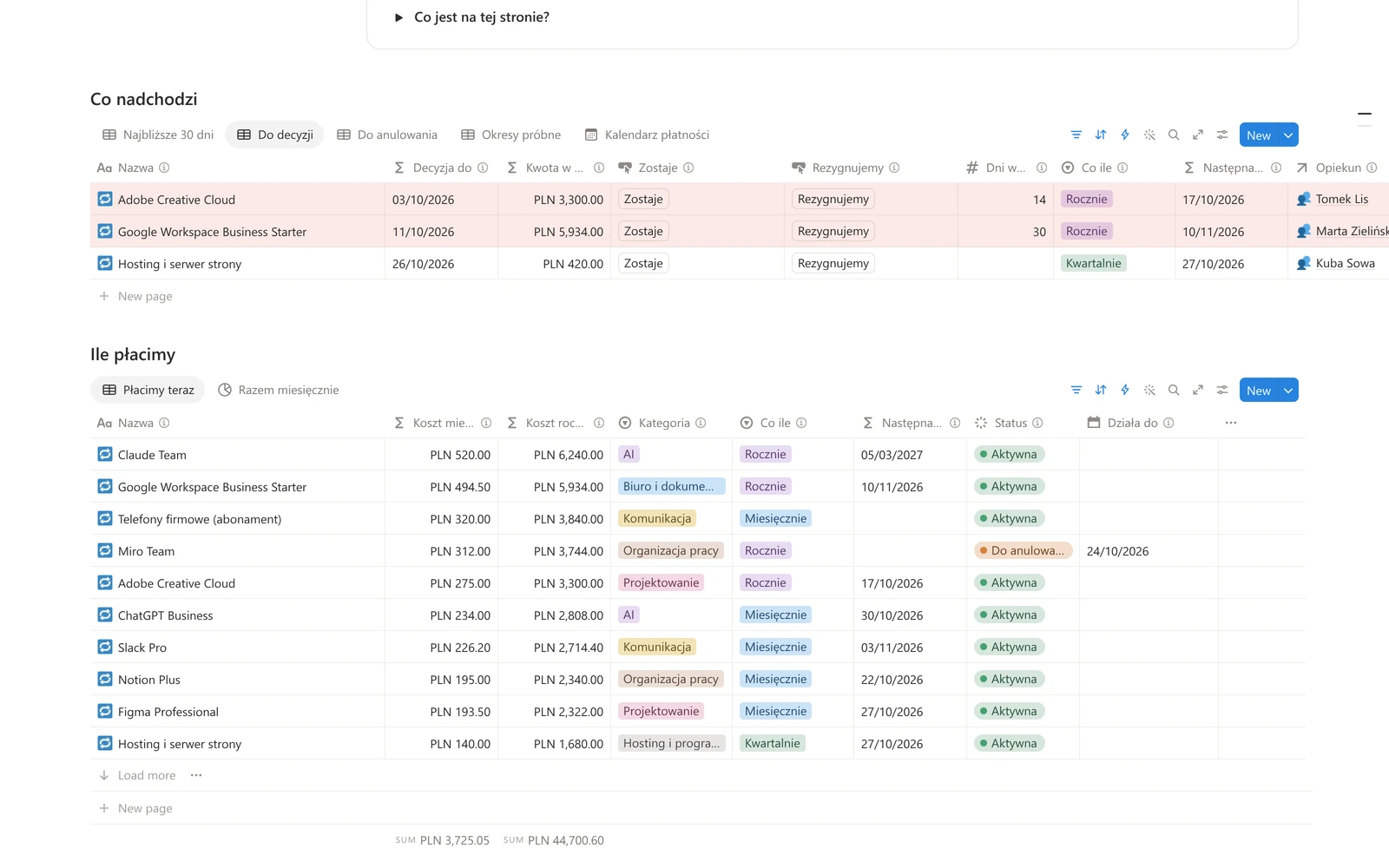This screenshot has width=1389, height=868.
Task: Open more column options ellipsis in Ile płacimy
Action: point(1231,423)
